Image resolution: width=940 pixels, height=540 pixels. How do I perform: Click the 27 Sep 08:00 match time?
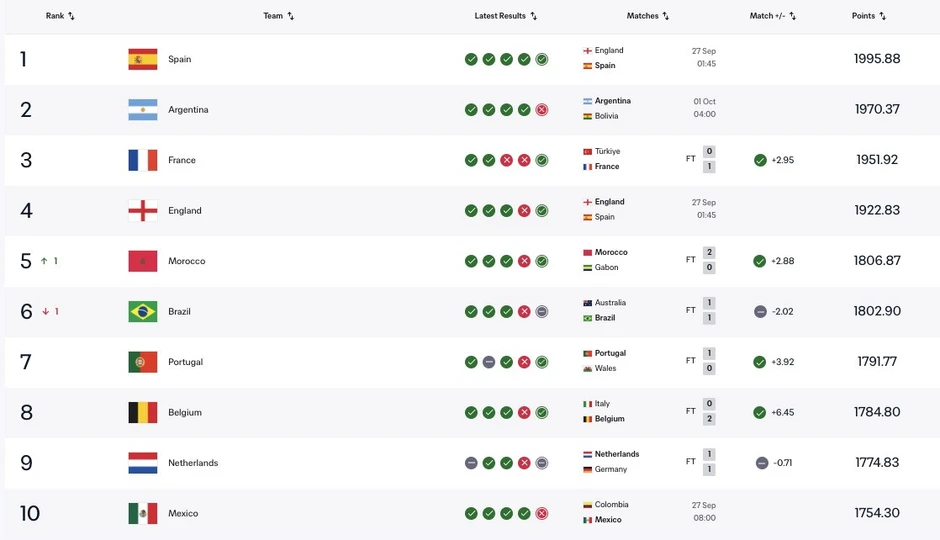[x=704, y=512]
